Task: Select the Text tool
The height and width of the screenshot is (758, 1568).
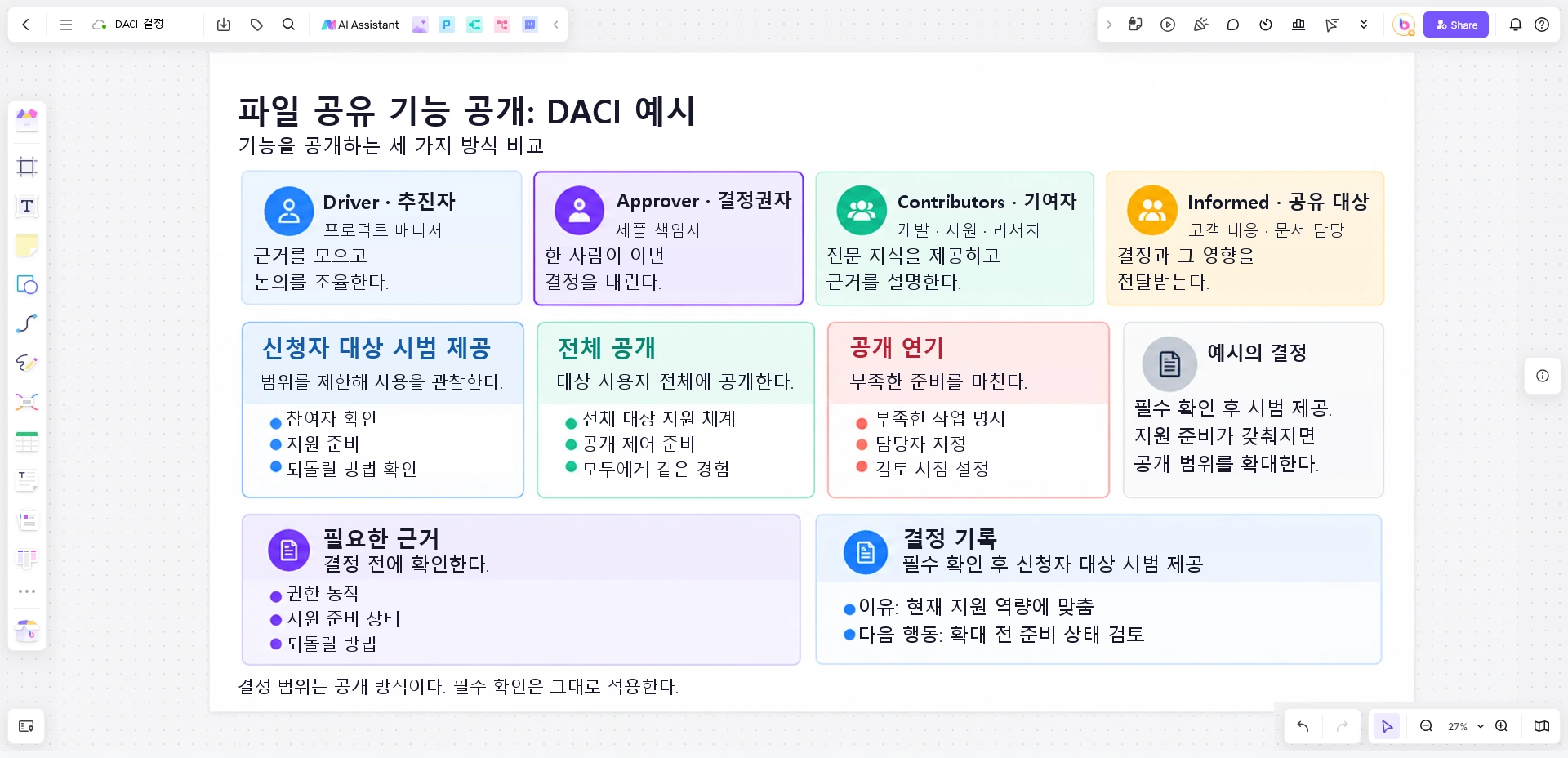Action: tap(27, 206)
